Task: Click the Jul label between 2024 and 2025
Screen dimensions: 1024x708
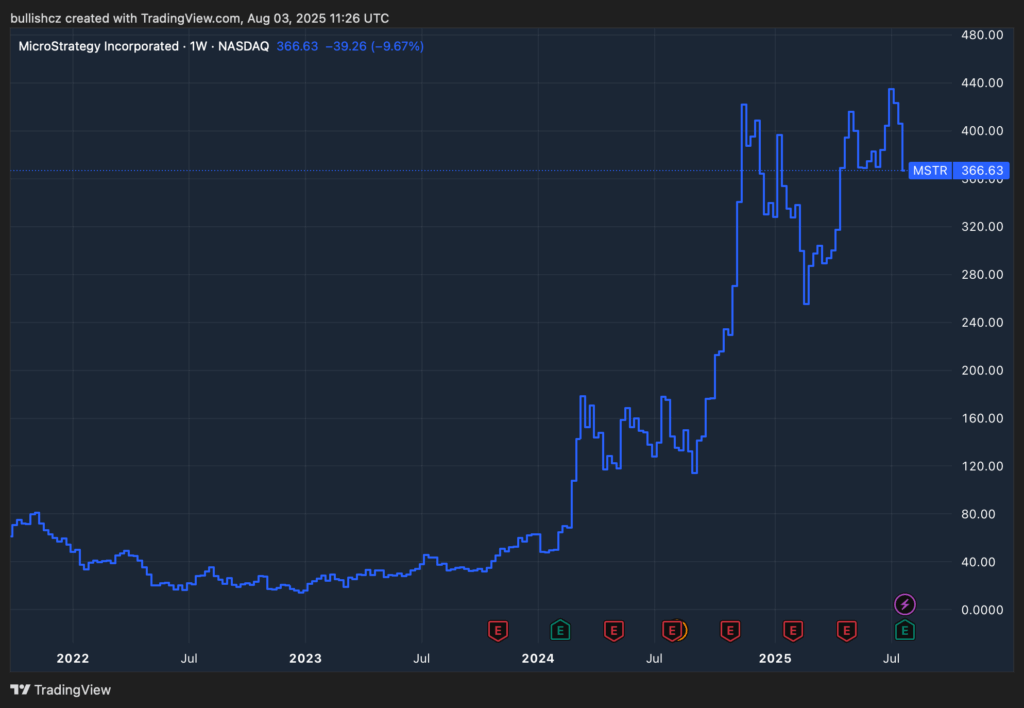Action: (654, 658)
